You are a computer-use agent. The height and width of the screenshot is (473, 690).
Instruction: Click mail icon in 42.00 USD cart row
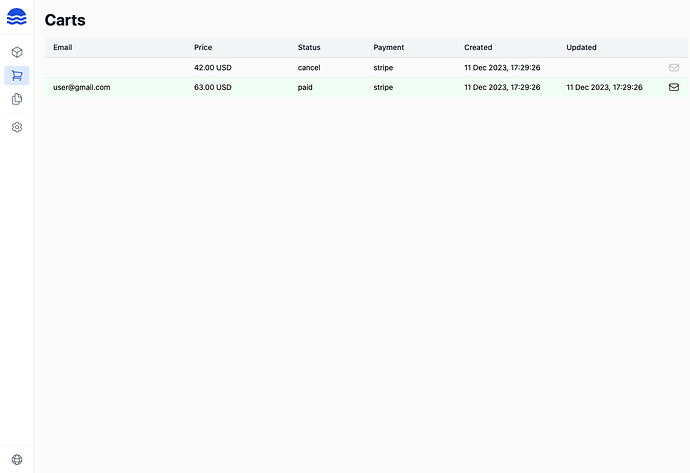click(674, 67)
